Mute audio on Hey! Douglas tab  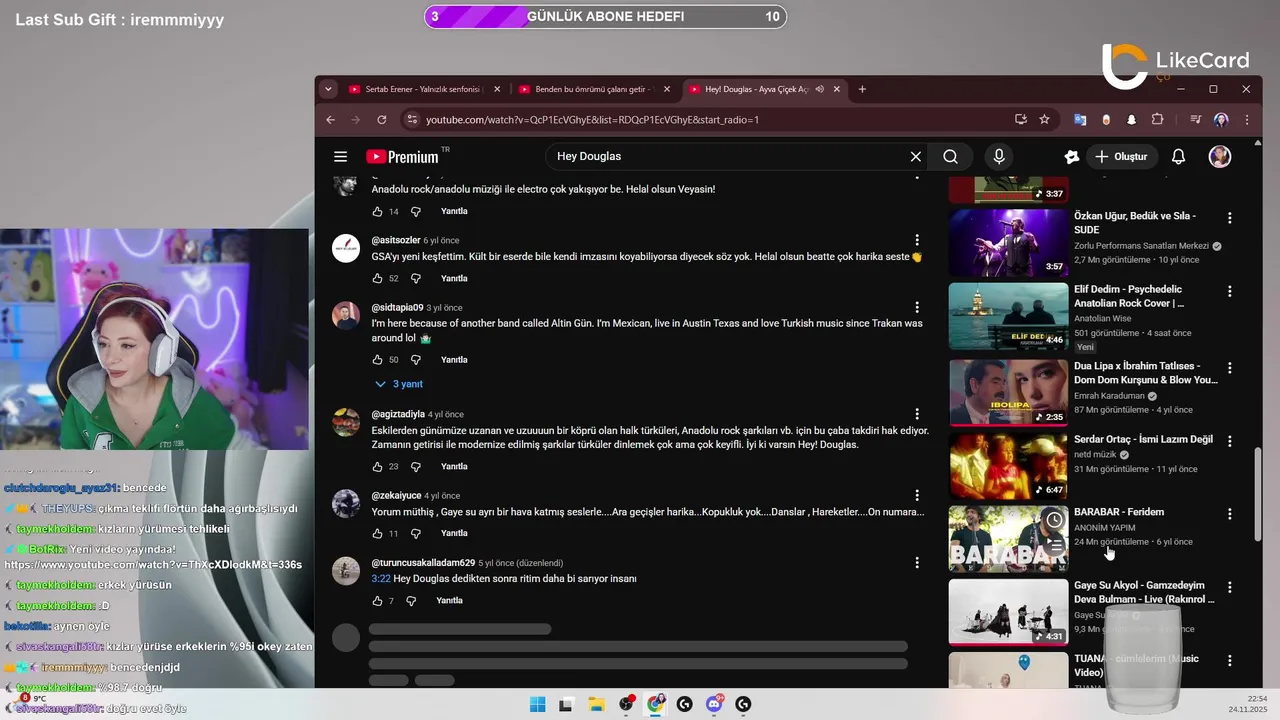click(x=819, y=89)
